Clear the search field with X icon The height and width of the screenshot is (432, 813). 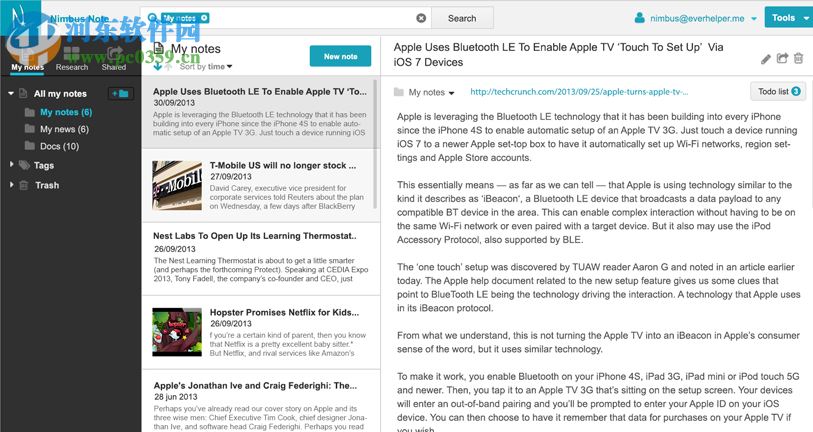coord(421,18)
